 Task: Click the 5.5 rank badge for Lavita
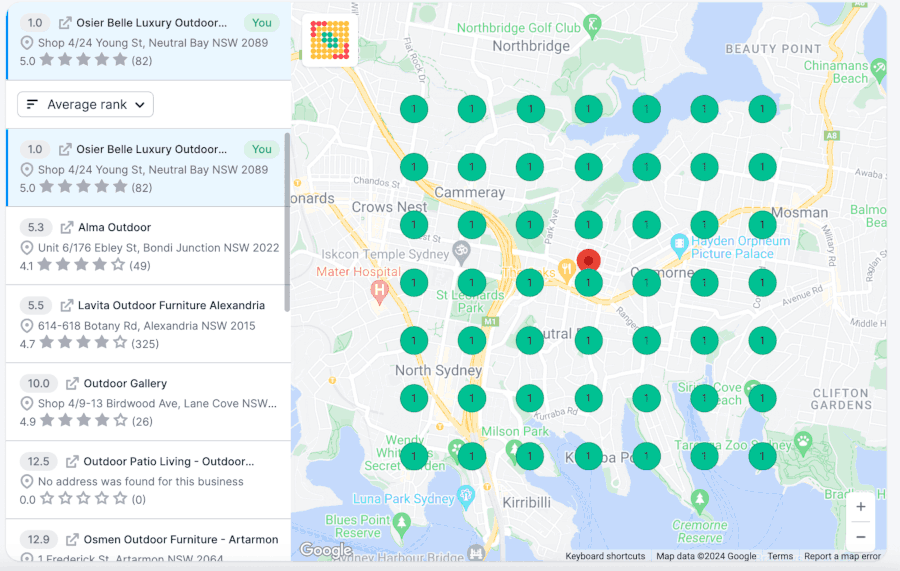click(36, 305)
